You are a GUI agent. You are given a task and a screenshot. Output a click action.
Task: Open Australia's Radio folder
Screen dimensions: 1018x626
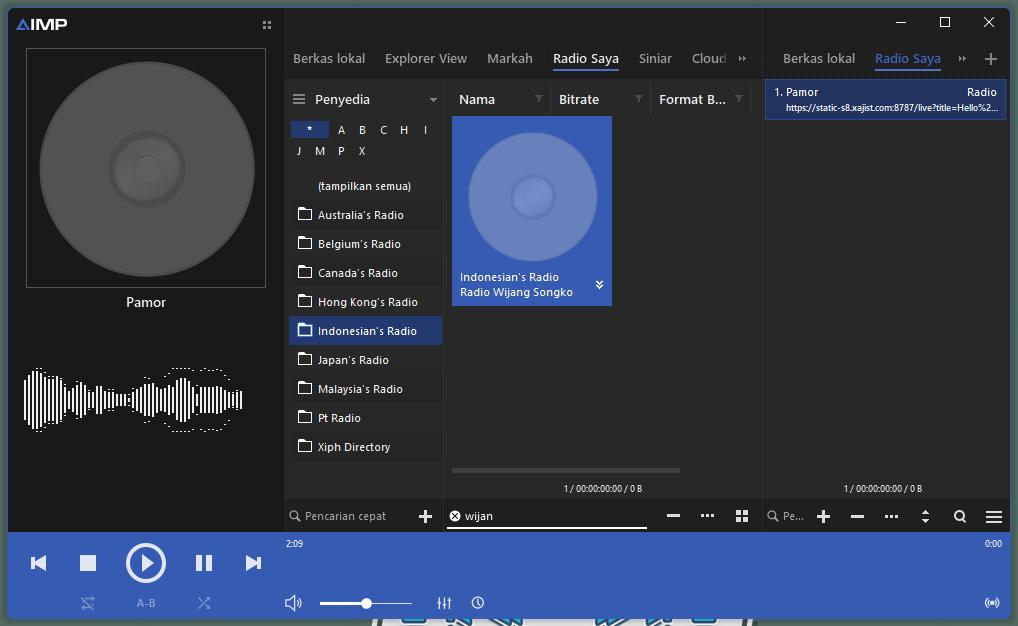366,215
